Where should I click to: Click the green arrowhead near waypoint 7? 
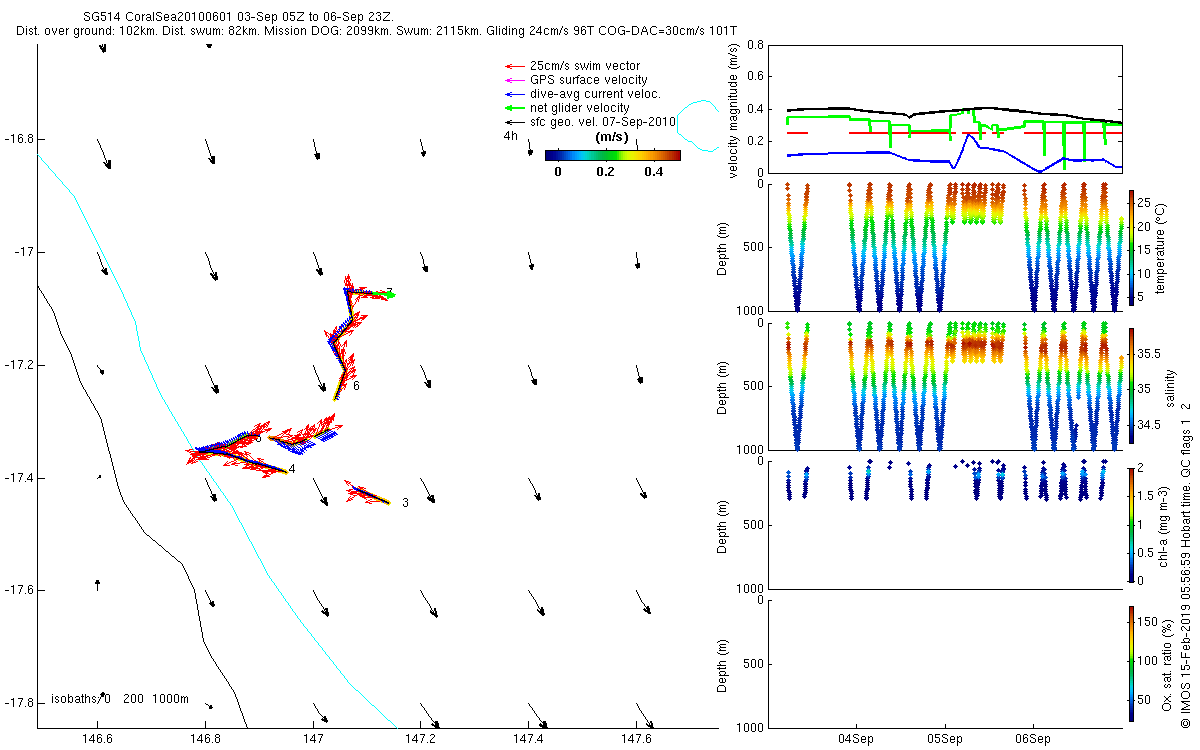click(x=390, y=295)
